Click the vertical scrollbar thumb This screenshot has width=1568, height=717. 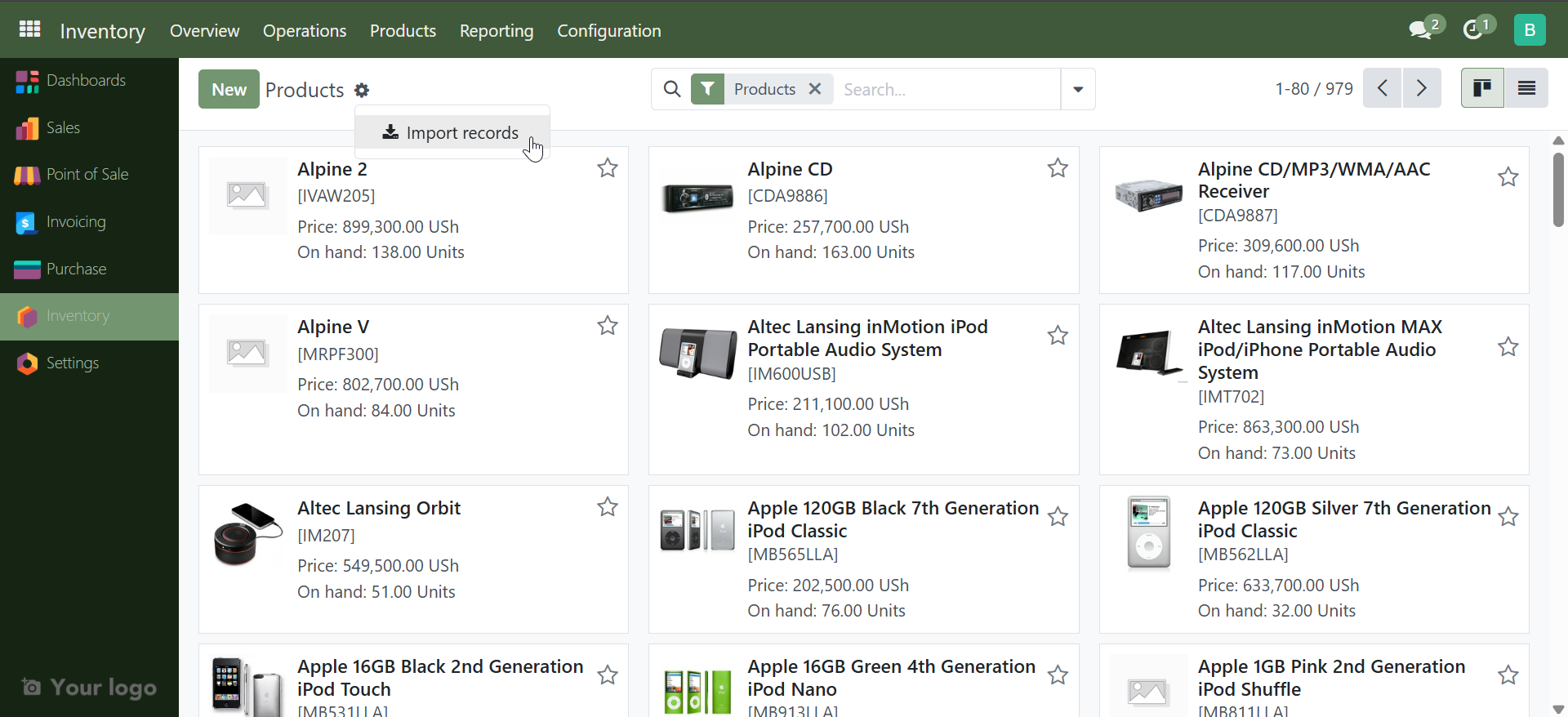pyautogui.click(x=1558, y=189)
